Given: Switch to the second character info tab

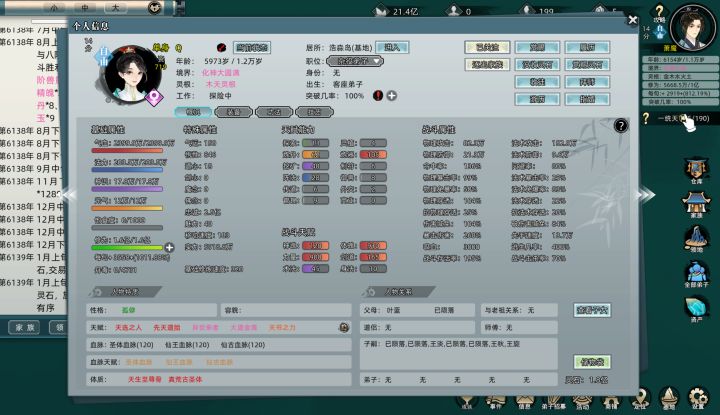Looking at the screenshot, I should 233,112.
